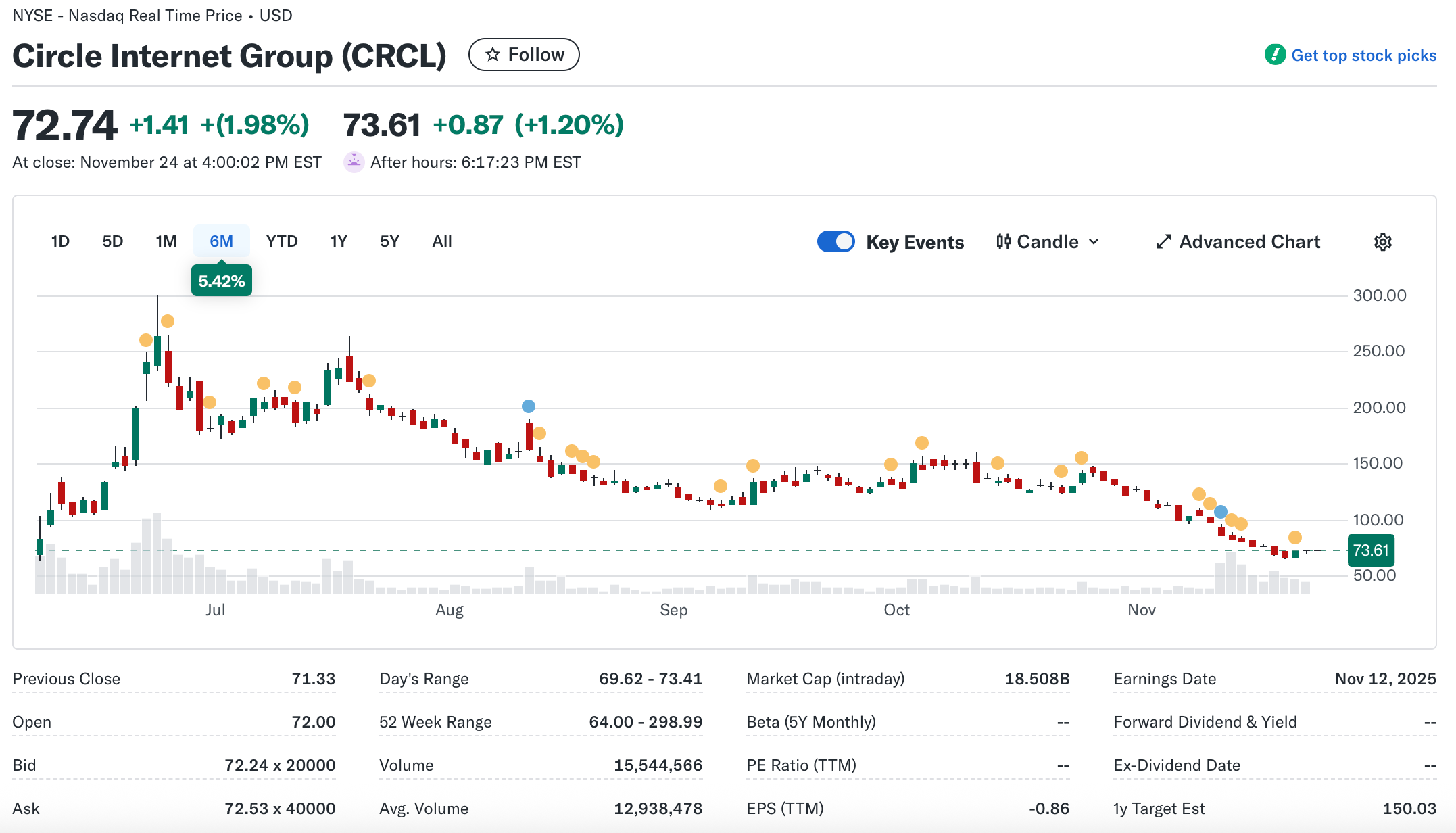The image size is (1456, 833).
Task: Click the after-hours moon icon
Action: (x=354, y=162)
